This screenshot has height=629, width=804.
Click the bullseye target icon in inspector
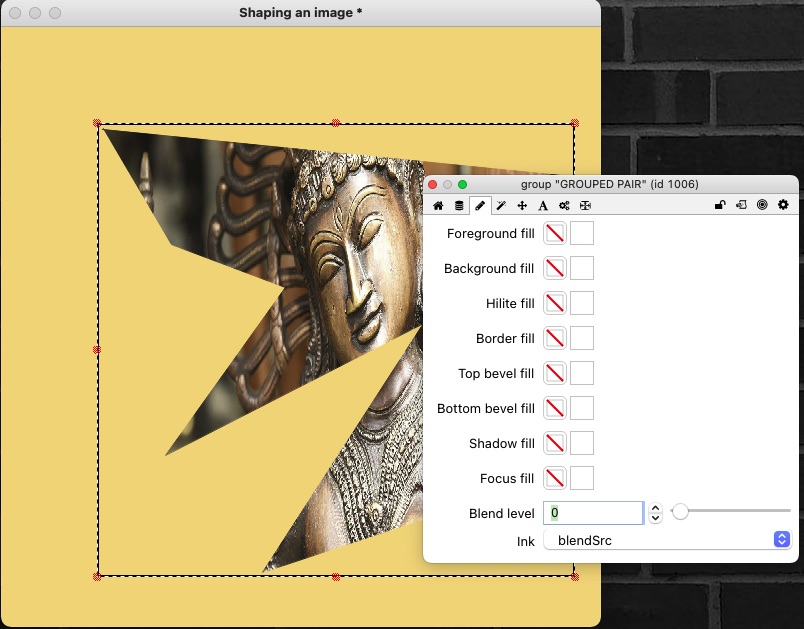point(762,205)
